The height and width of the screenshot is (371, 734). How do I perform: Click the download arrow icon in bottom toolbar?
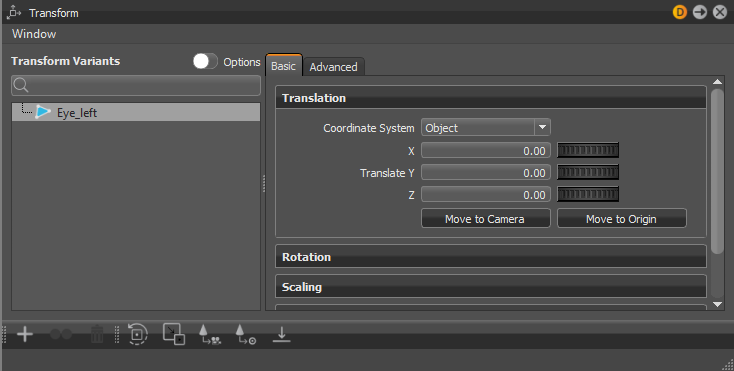tap(281, 335)
